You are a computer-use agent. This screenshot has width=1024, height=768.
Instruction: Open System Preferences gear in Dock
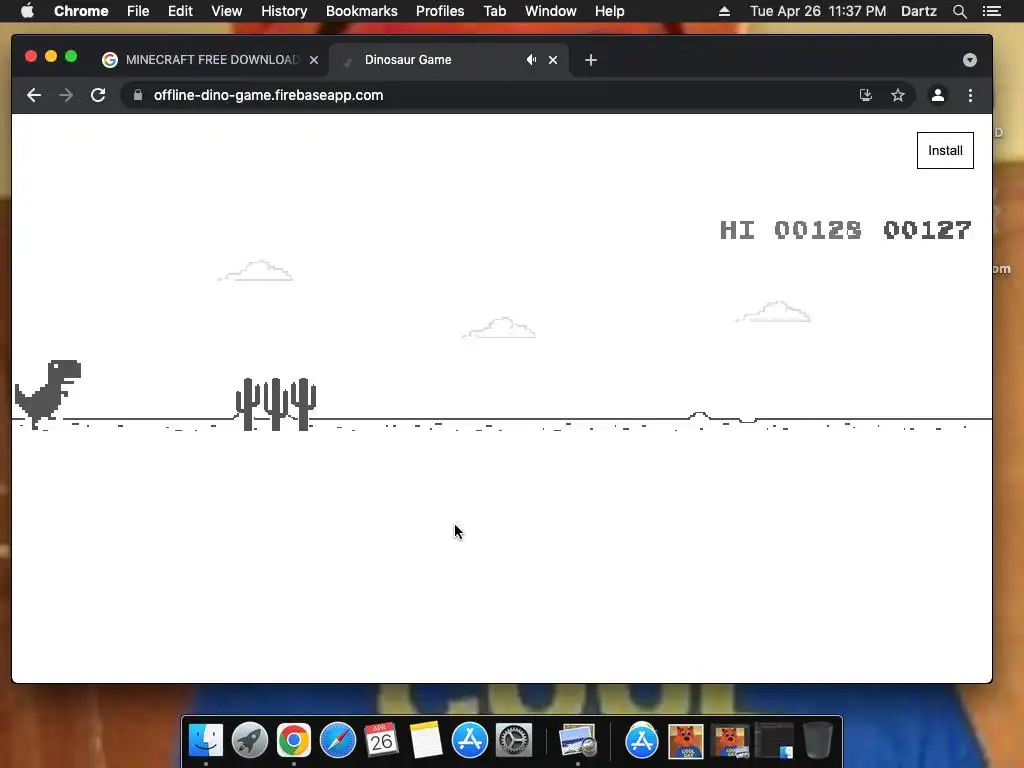[x=514, y=740]
